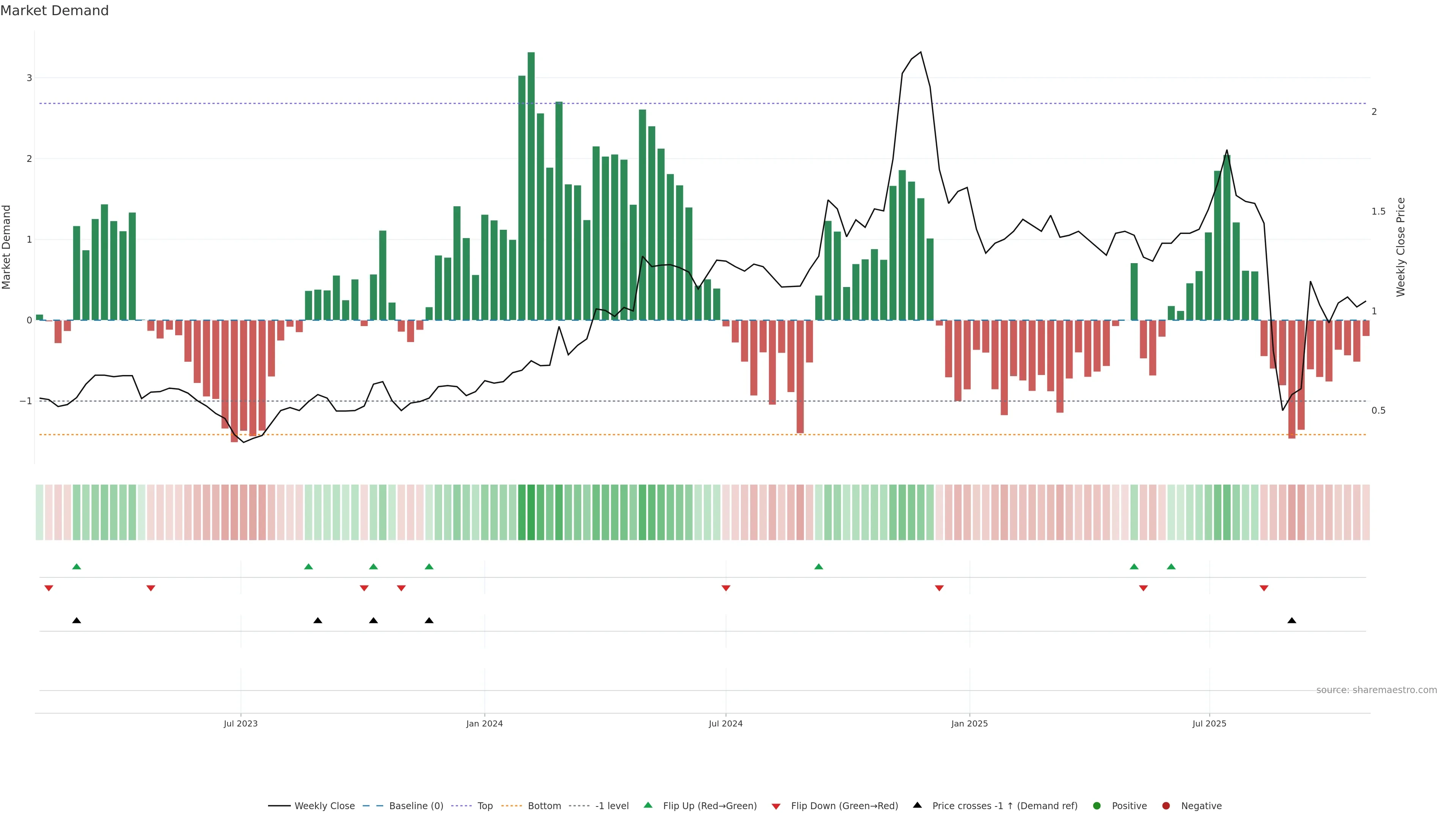
Task: Click the green Positive legend dot
Action: click(1097, 806)
